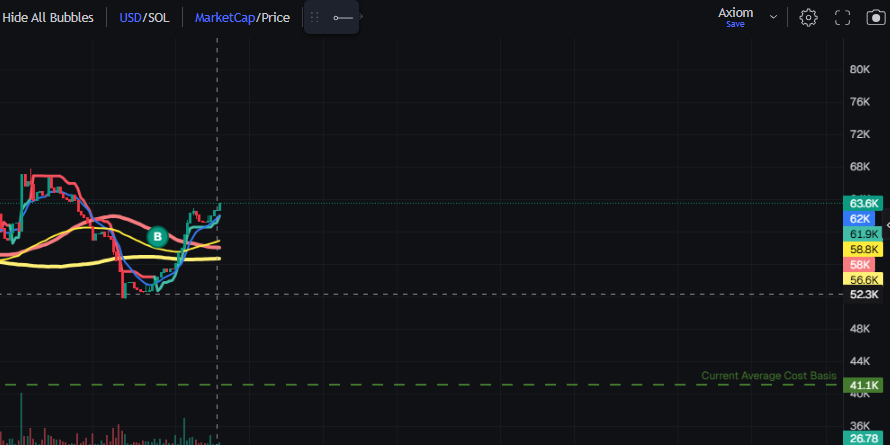The height and width of the screenshot is (445, 890).
Task: Click Current Average Cost Basis line label
Action: tap(769, 376)
